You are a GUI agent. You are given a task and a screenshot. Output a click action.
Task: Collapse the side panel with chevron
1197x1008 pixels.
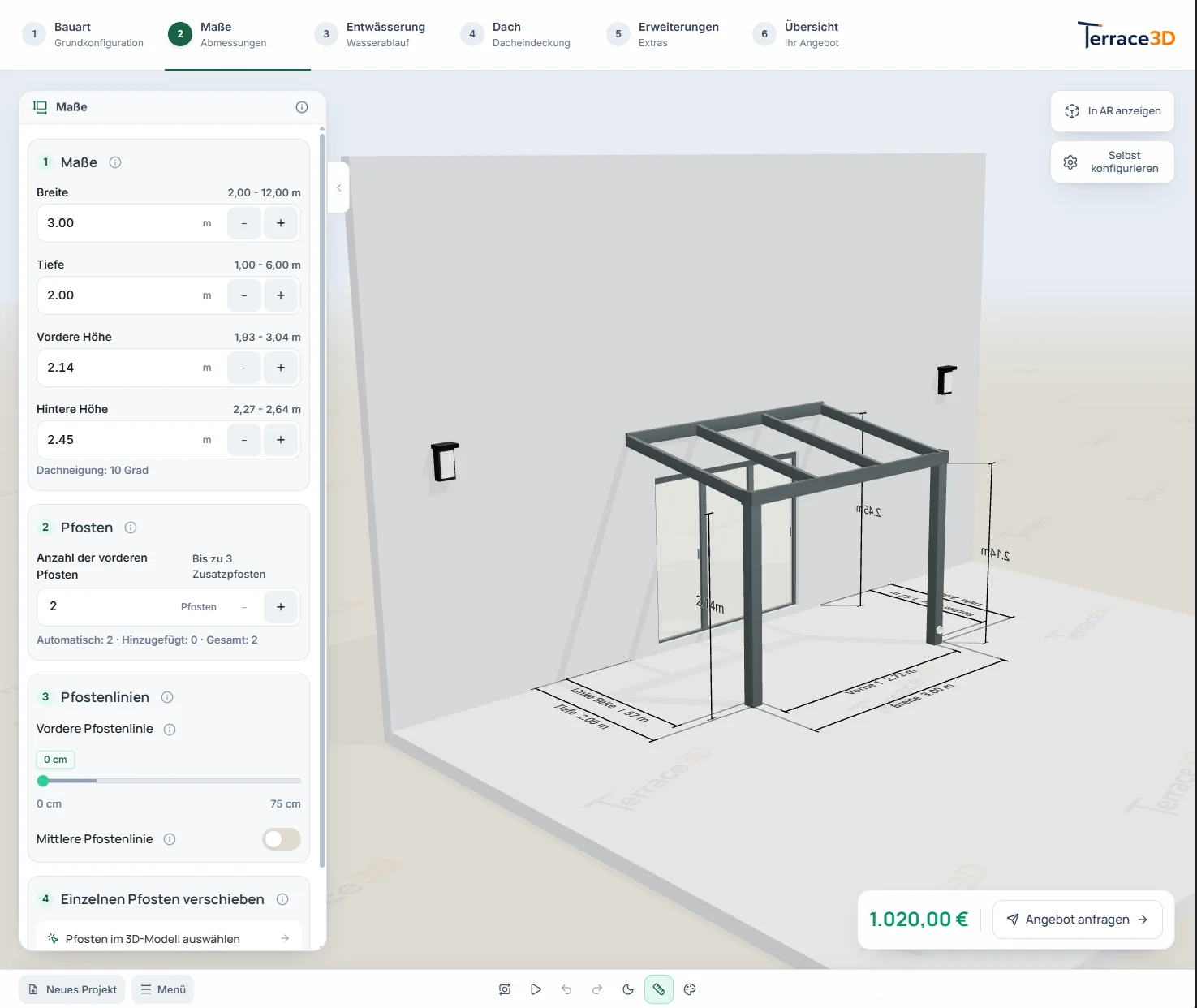point(338,187)
